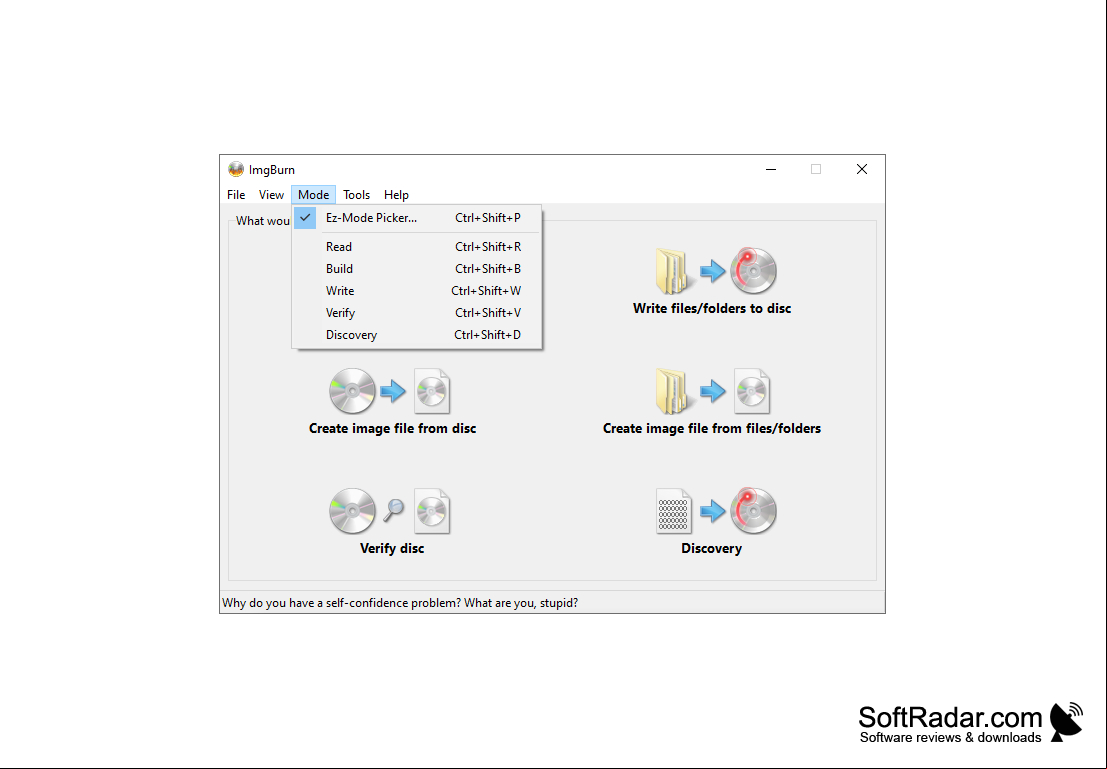Click the Write files/folders to disc label
Image resolution: width=1107 pixels, height=769 pixels.
click(x=712, y=309)
